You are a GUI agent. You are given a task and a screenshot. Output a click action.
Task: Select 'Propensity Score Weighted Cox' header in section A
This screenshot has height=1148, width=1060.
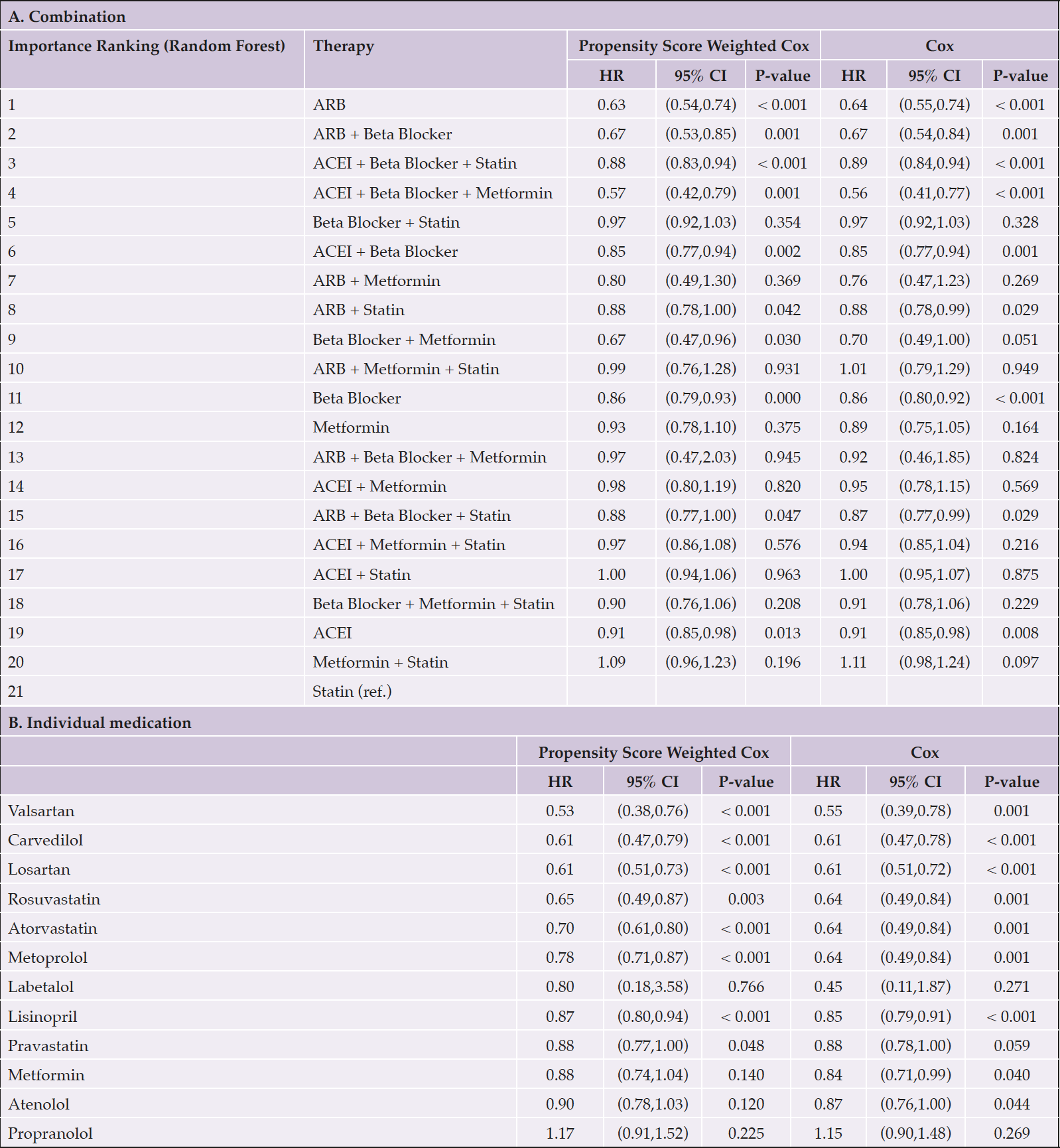pyautogui.click(x=694, y=46)
